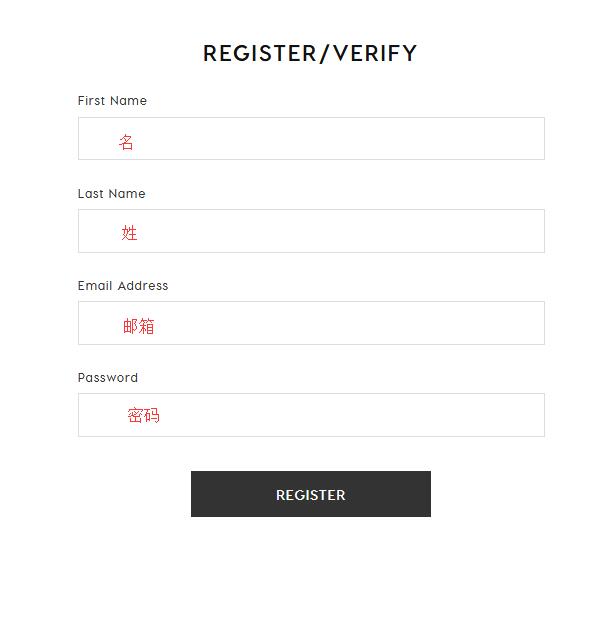Click the REGISTER/VERIFY page heading
The width and height of the screenshot is (616, 619).
pos(310,54)
